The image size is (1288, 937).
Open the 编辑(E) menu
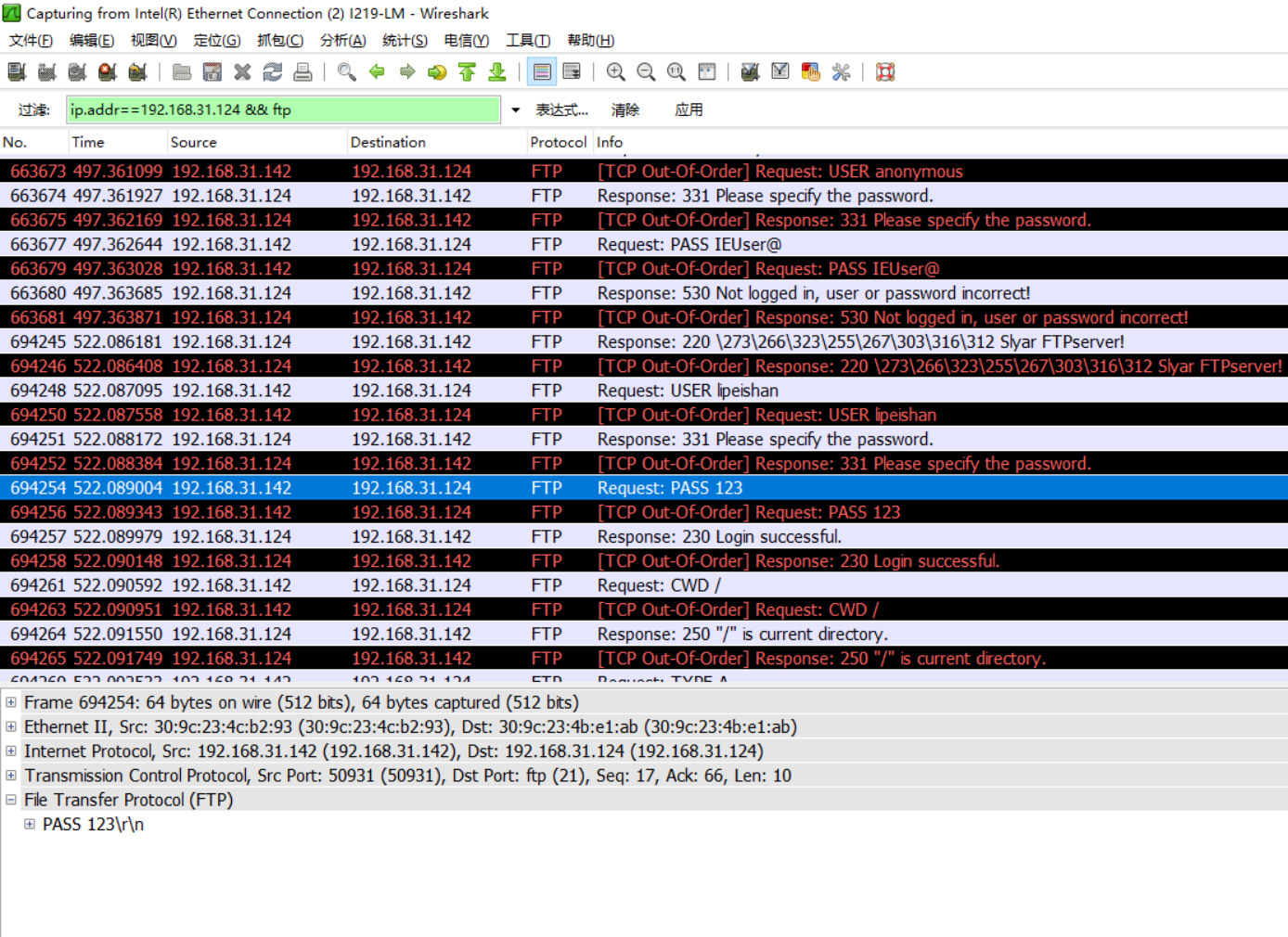coord(92,40)
